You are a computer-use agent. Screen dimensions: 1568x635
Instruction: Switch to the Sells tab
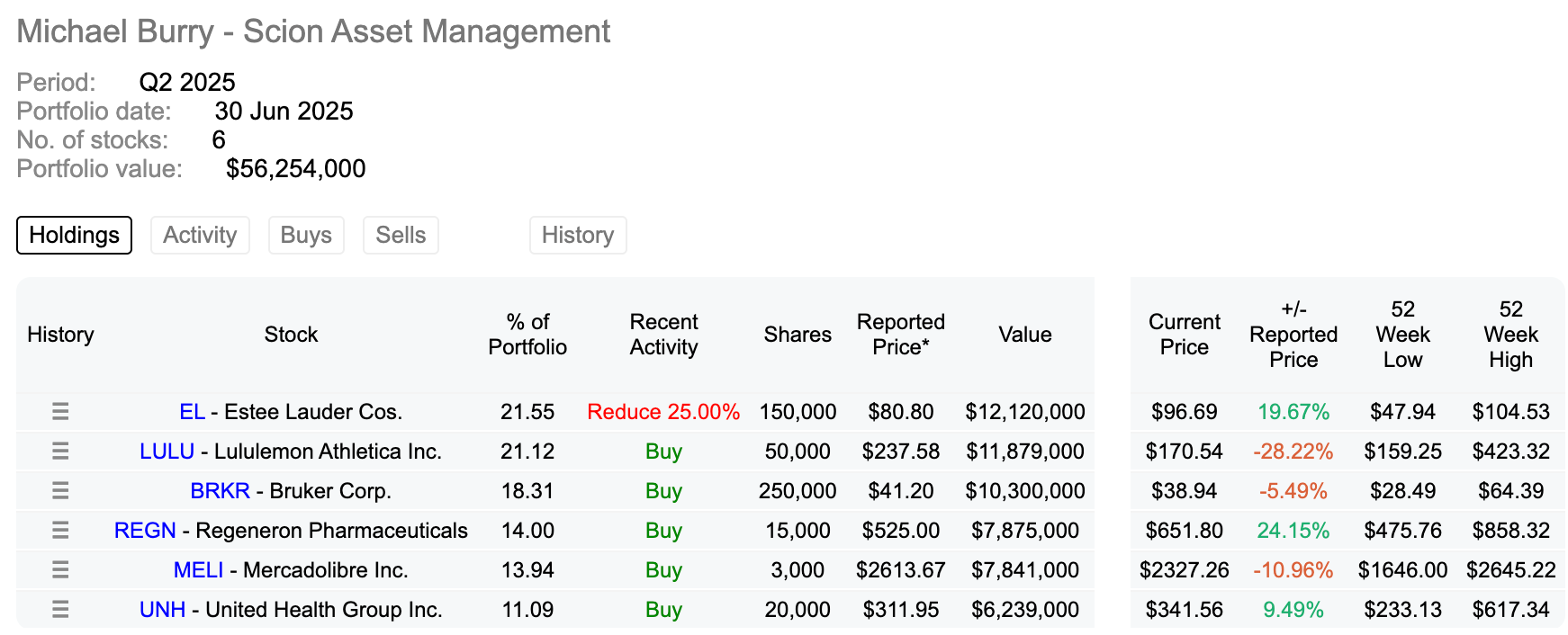tap(401, 235)
